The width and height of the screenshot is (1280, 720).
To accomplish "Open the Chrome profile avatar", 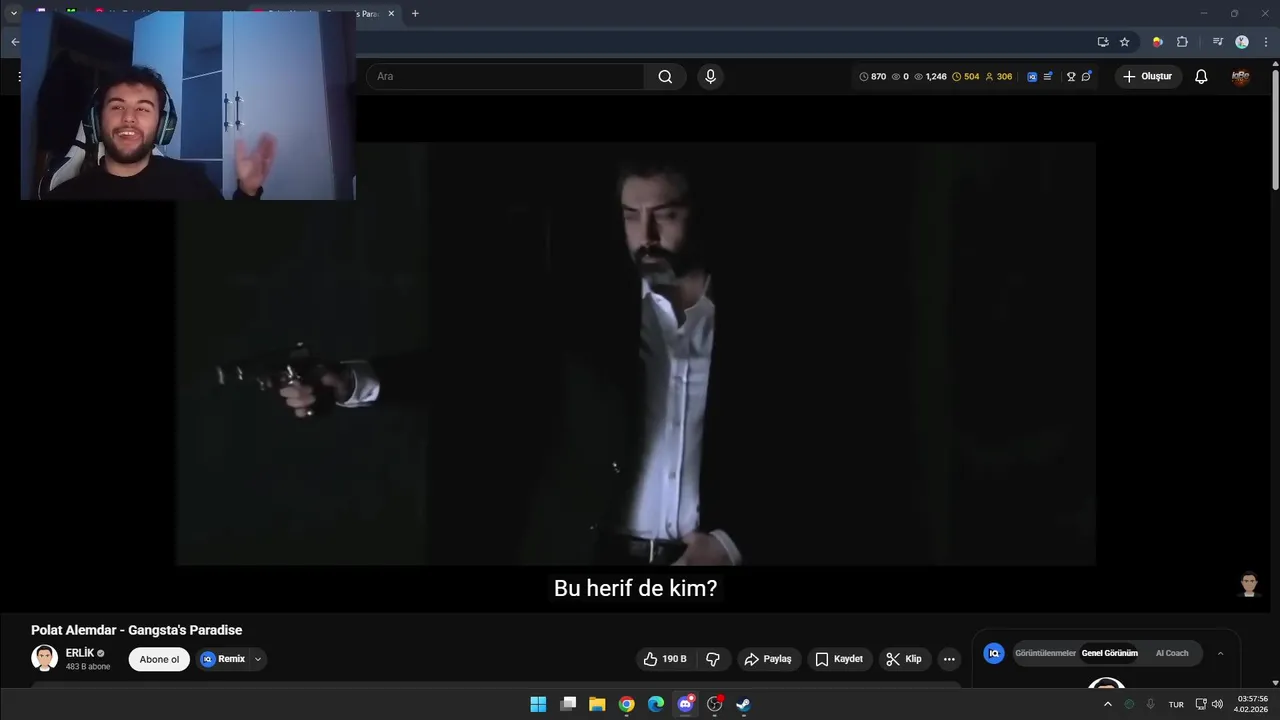I will tap(1242, 42).
